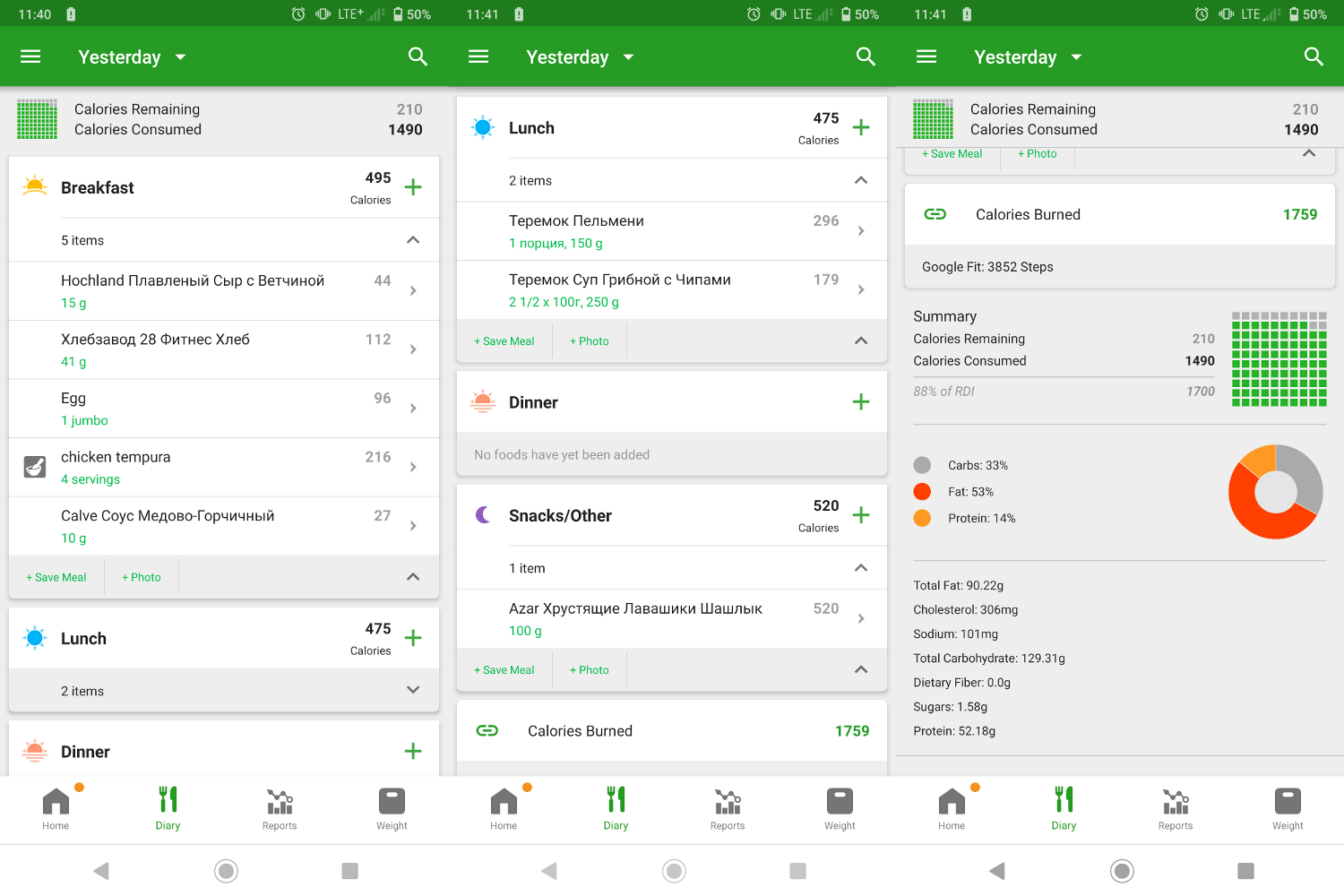Collapse Lunch 2 items in middle screen
The image size is (1344, 896).
pyautogui.click(x=861, y=180)
